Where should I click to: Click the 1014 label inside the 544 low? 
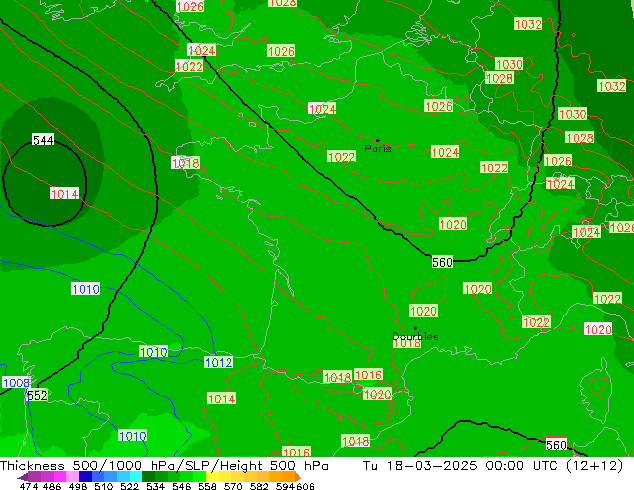point(64,194)
